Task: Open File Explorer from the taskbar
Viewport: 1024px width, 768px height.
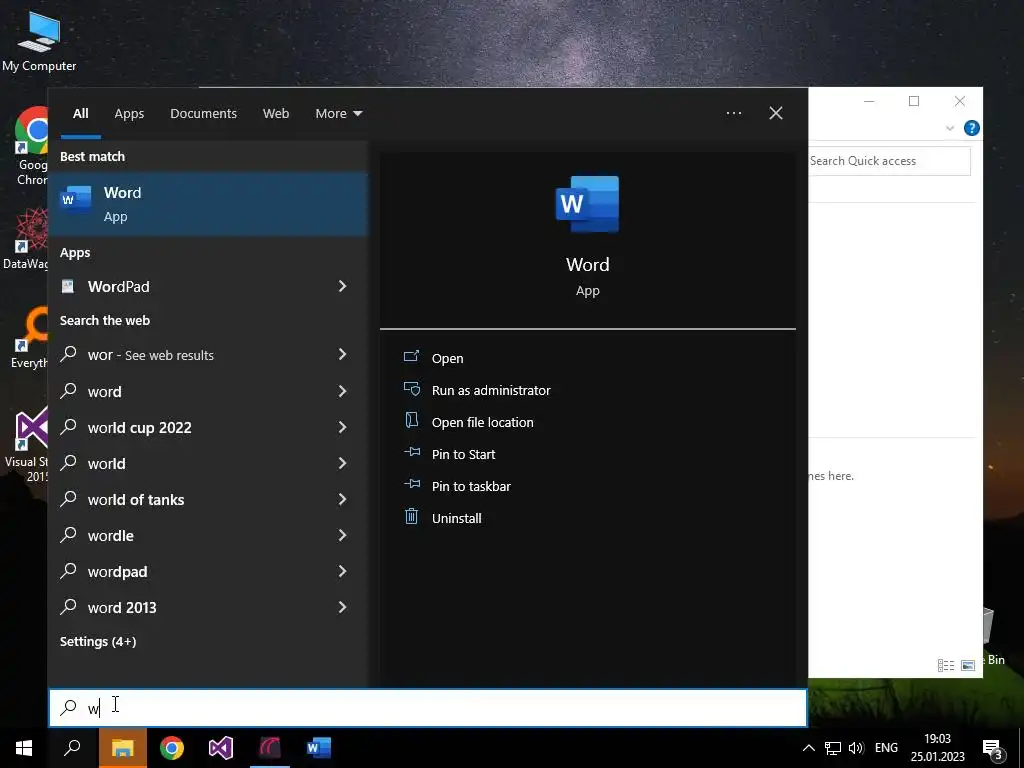Action: tap(122, 748)
